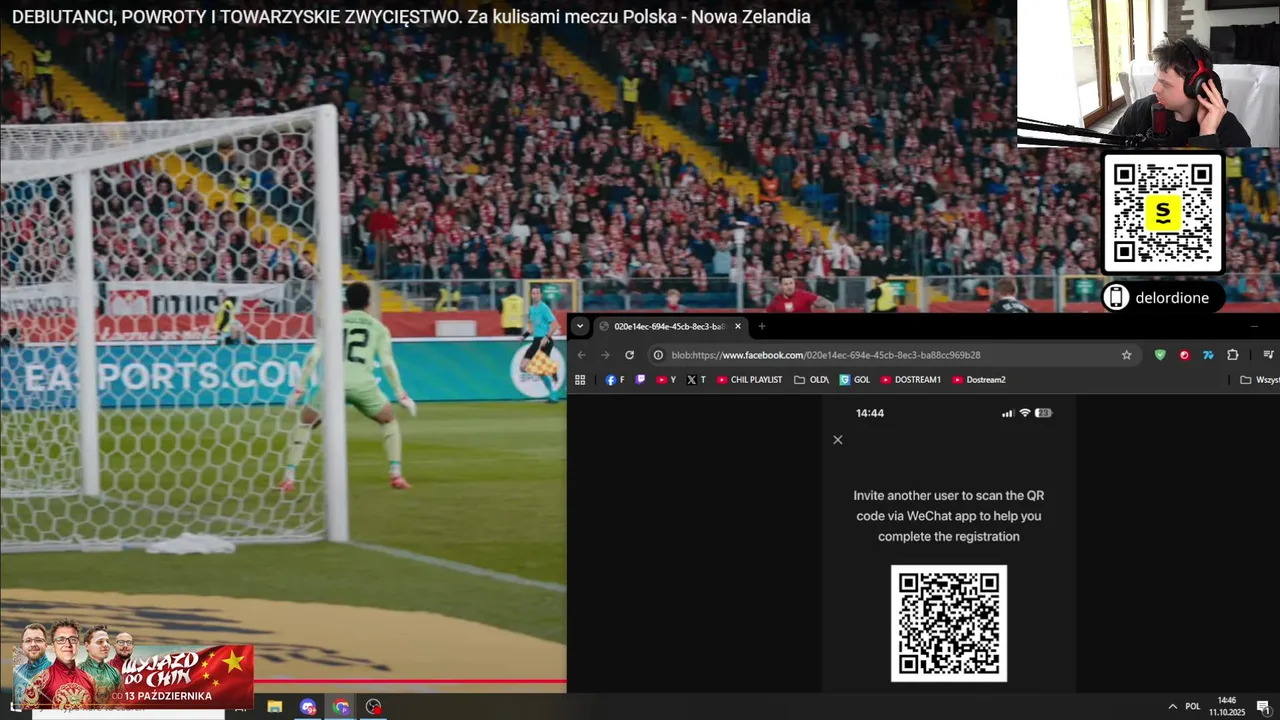Click the video title Debiutanci, Powroty
Viewport: 1280px width, 720px height.
click(x=411, y=17)
